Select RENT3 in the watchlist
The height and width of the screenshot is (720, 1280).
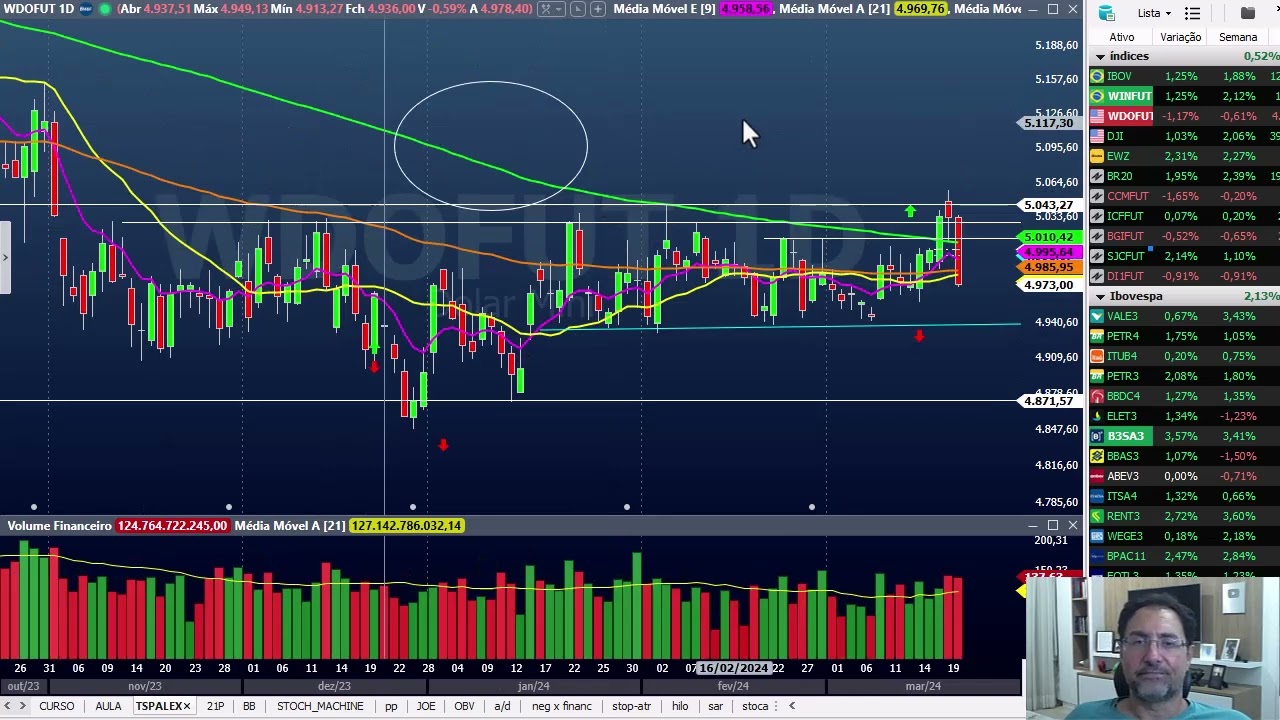(x=1123, y=516)
